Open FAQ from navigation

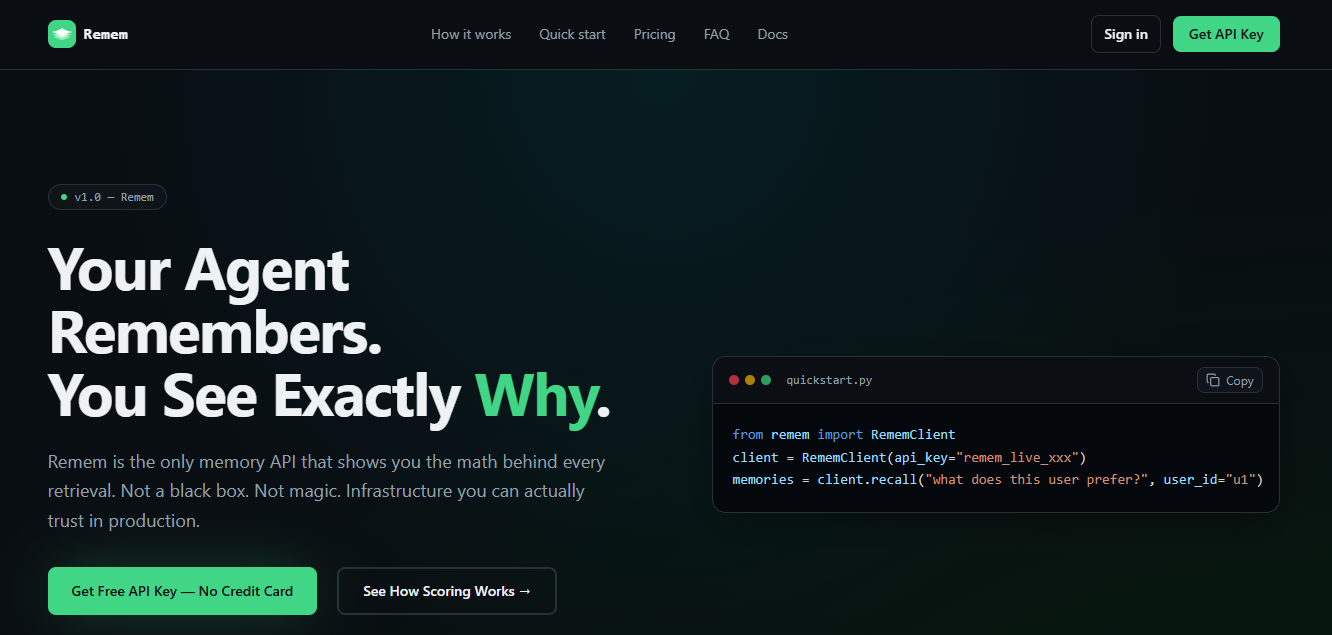click(716, 34)
